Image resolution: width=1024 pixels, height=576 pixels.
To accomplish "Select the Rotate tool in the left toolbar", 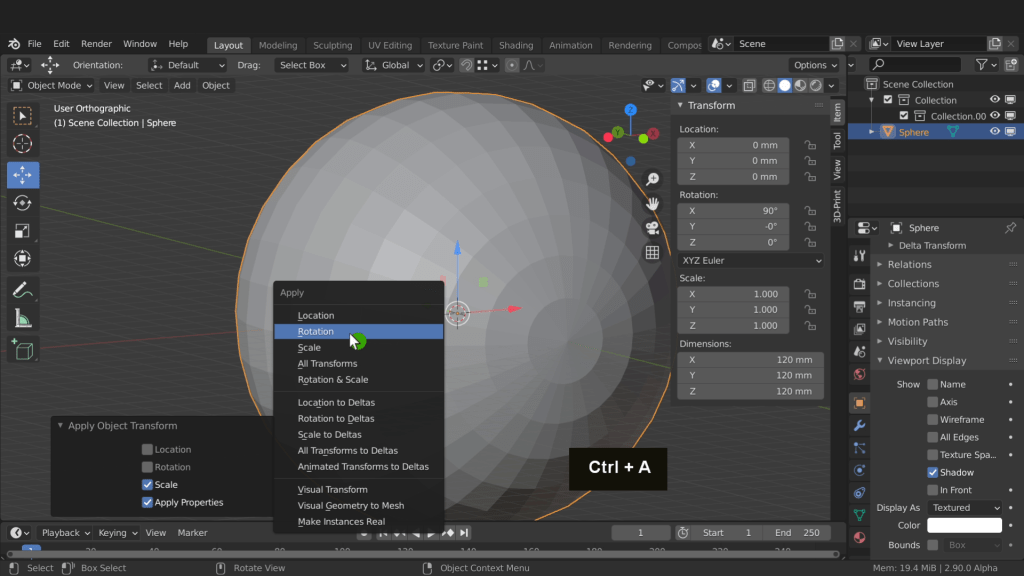I will pos(22,203).
